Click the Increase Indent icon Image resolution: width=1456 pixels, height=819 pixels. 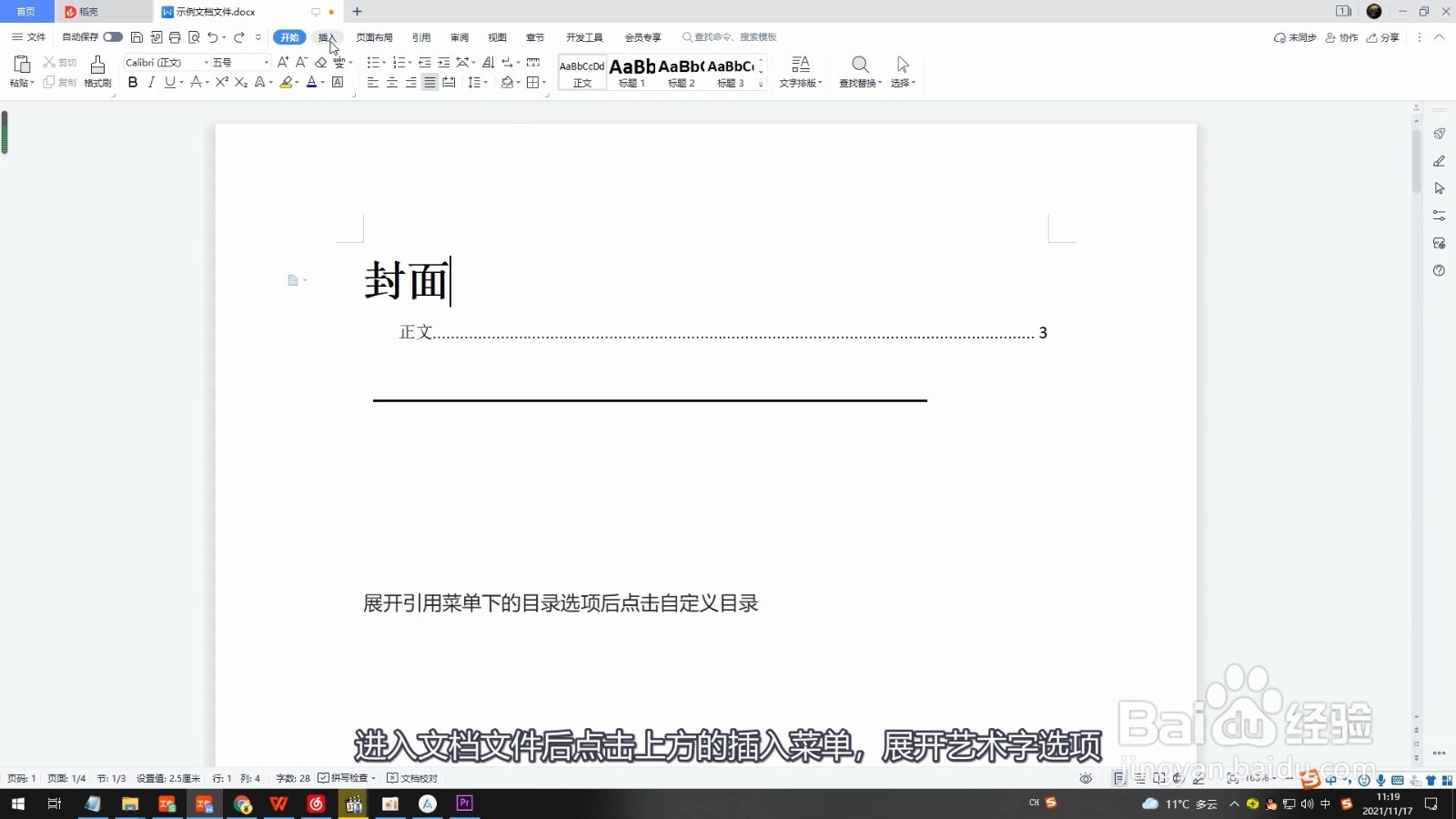[x=444, y=62]
